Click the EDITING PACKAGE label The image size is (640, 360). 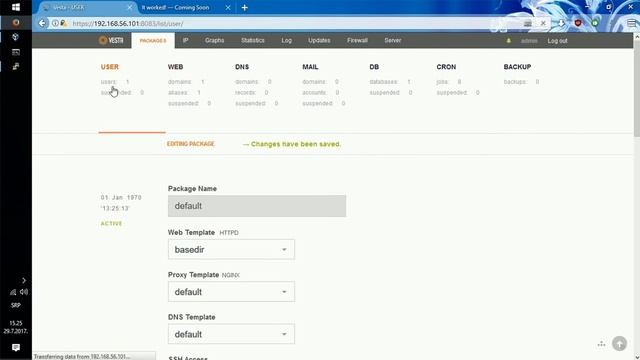[x=191, y=144]
